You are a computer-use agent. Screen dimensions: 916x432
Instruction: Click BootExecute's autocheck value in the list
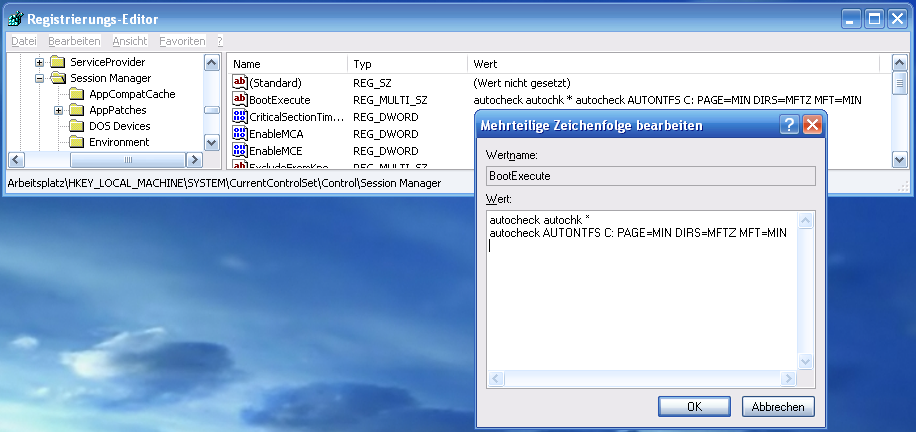point(667,99)
